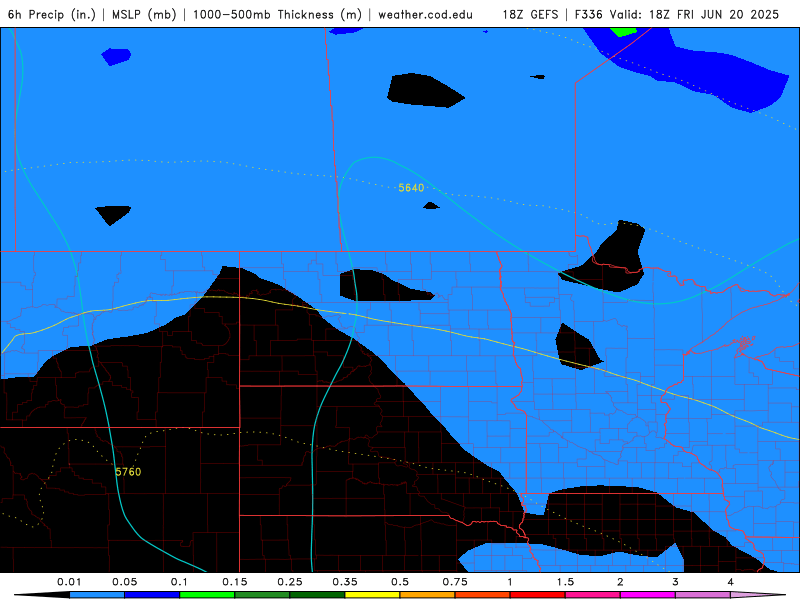
Task: Click the legend value 3
Action: [x=676, y=582]
